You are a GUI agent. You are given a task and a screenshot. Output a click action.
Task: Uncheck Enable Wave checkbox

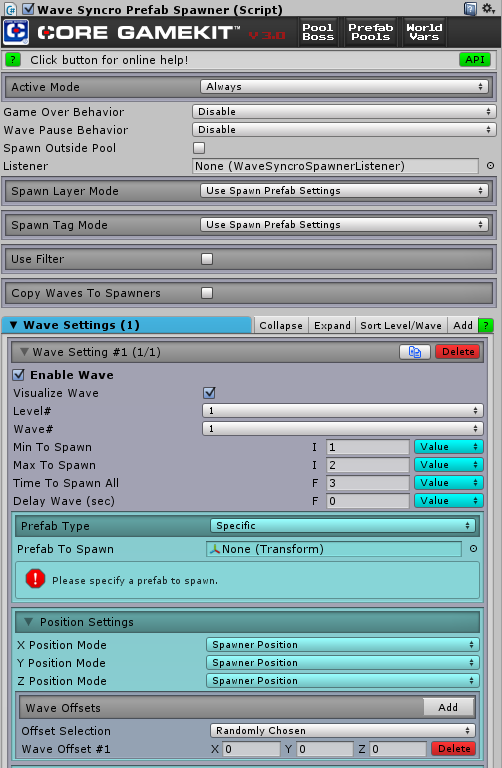19,375
